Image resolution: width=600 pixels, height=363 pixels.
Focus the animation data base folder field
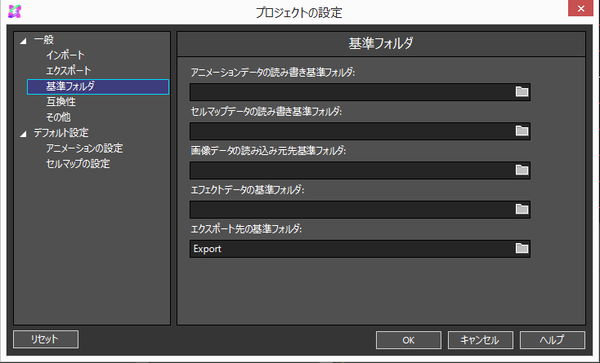click(x=352, y=92)
